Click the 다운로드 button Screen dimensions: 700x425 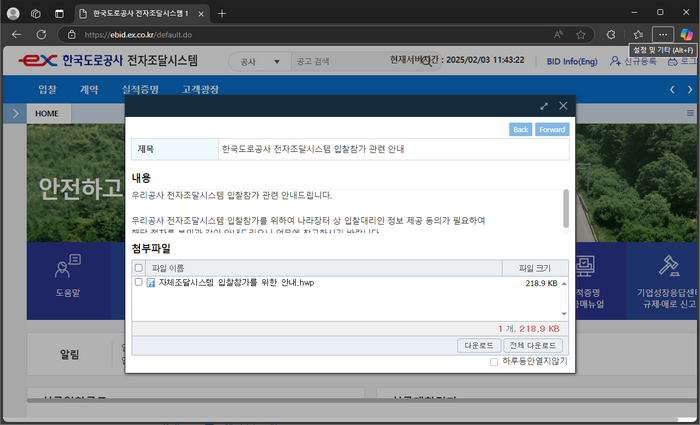point(479,346)
